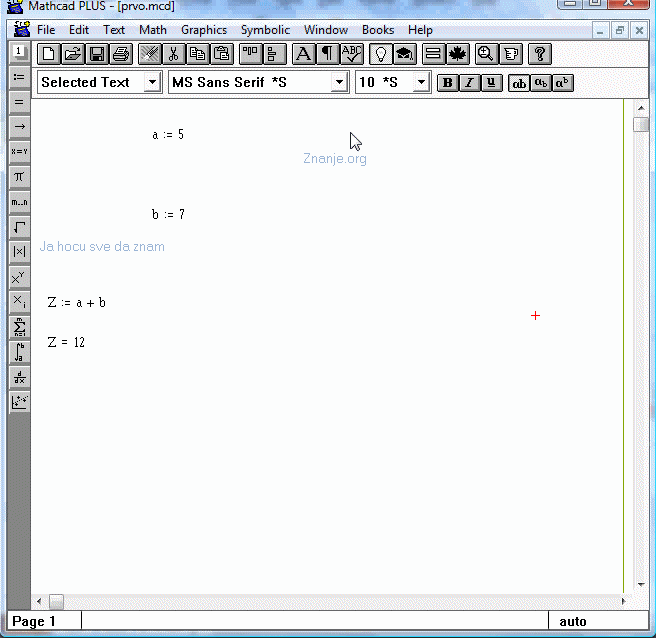This screenshot has width=656, height=638.
Task: Open the X-Y plot graph palette icon
Action: click(x=19, y=402)
